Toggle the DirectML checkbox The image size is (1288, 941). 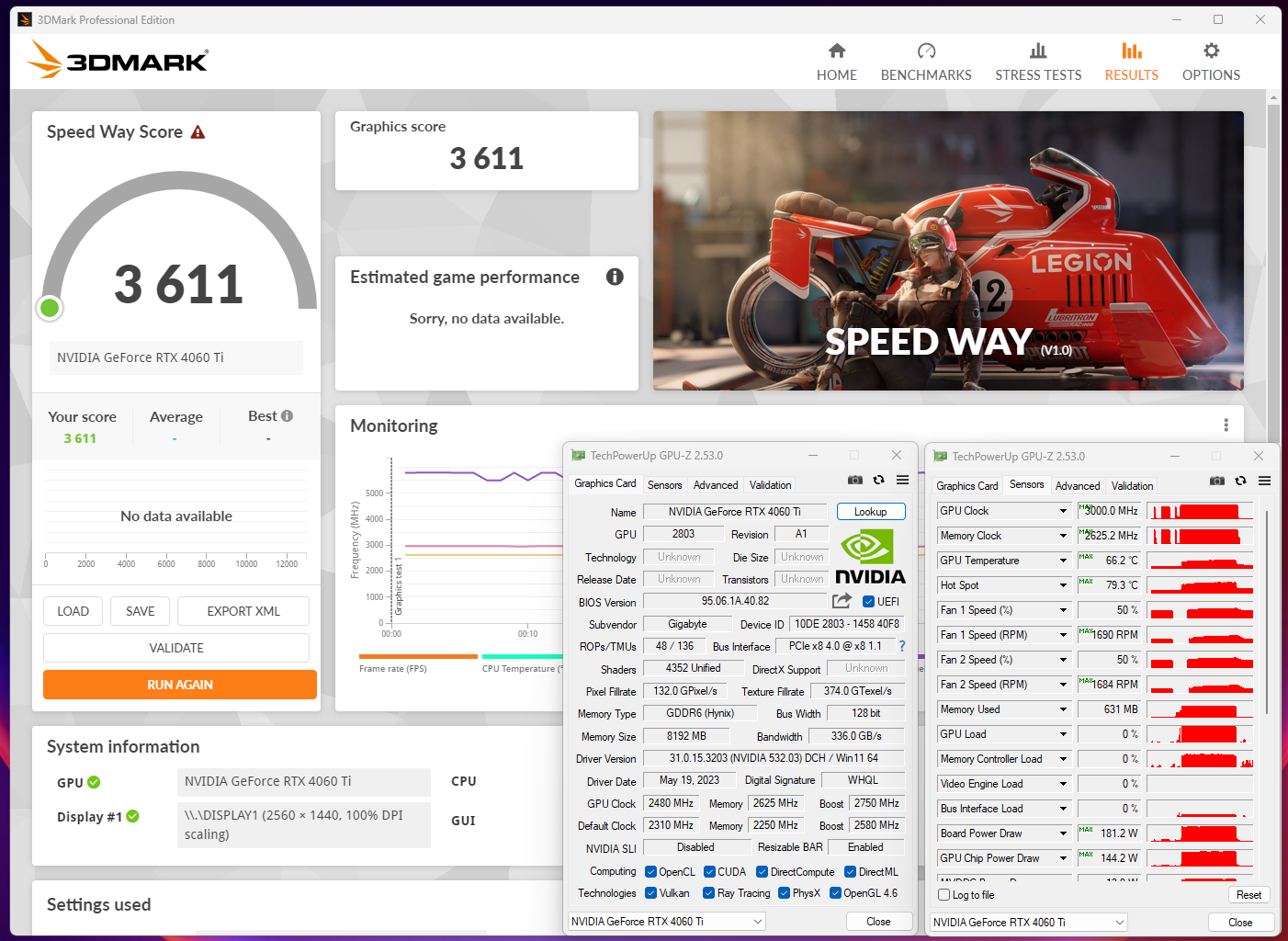(x=850, y=872)
